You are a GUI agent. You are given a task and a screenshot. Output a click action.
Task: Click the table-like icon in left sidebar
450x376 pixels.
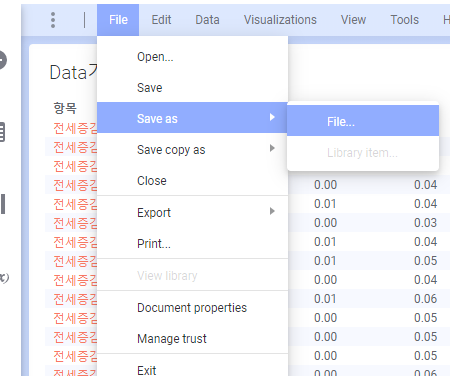coord(2,132)
